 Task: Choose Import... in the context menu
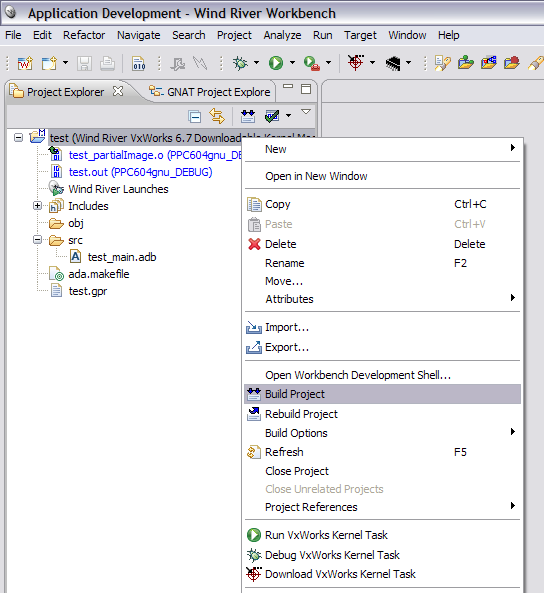(382, 327)
